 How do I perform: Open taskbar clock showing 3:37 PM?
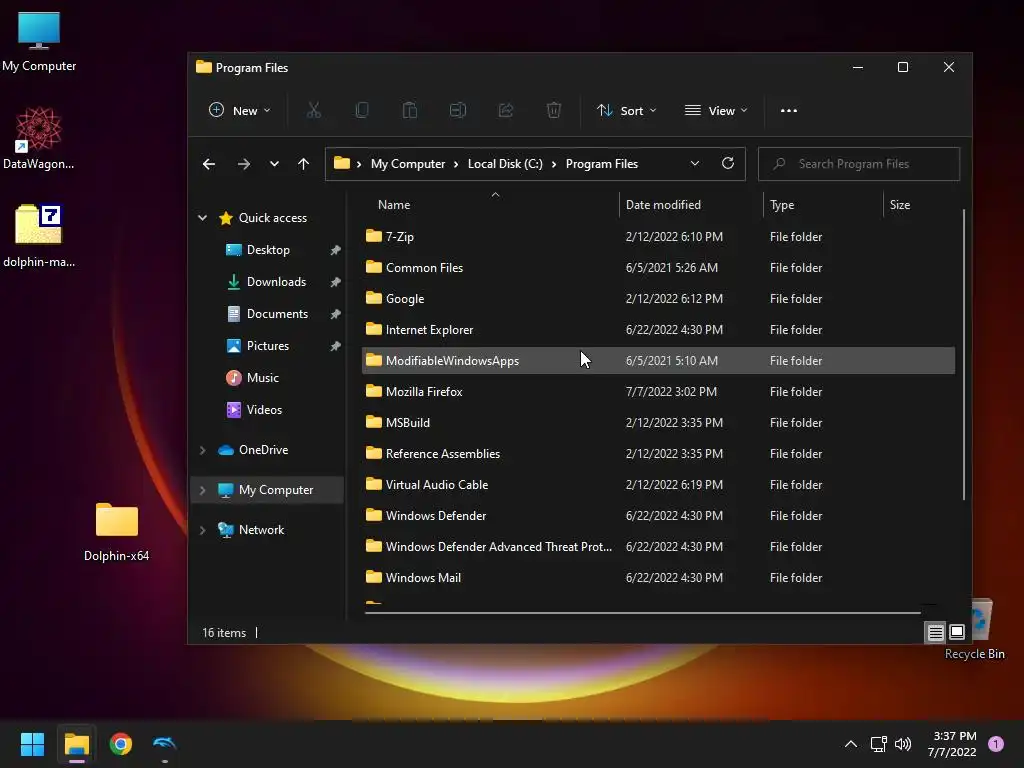click(x=952, y=744)
